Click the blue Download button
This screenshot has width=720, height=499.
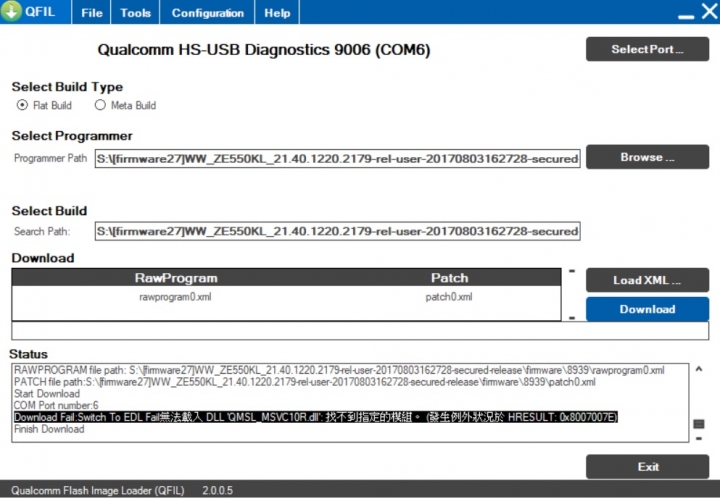coord(647,309)
